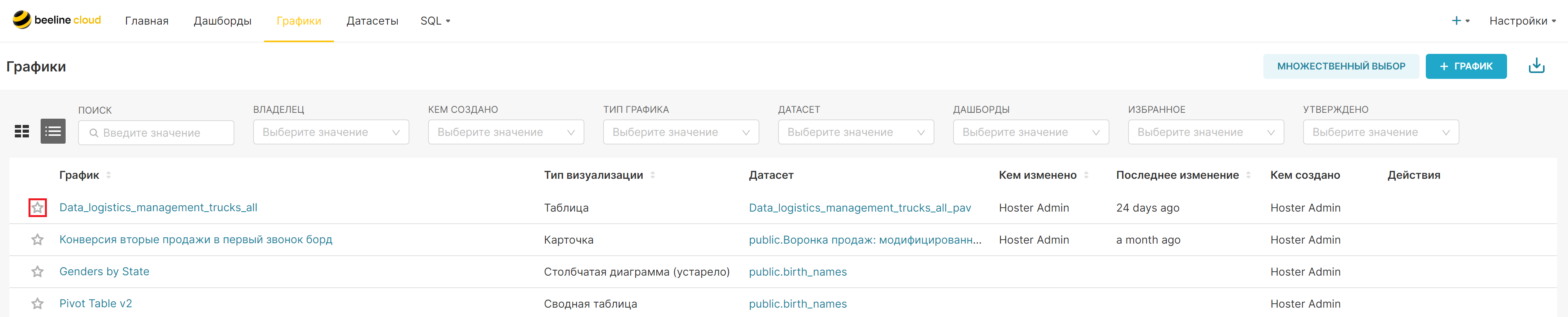Click the export download icon
Viewport: 1568px width, 317px height.
pyautogui.click(x=1536, y=66)
